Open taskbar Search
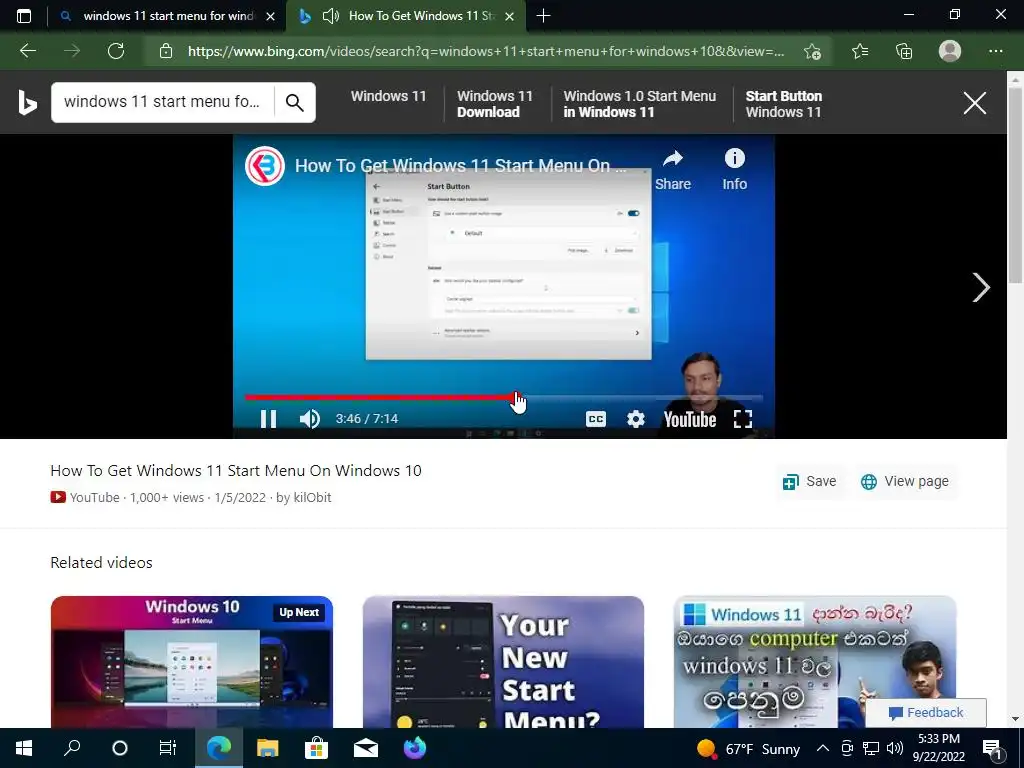Image resolution: width=1024 pixels, height=768 pixels. coord(72,748)
